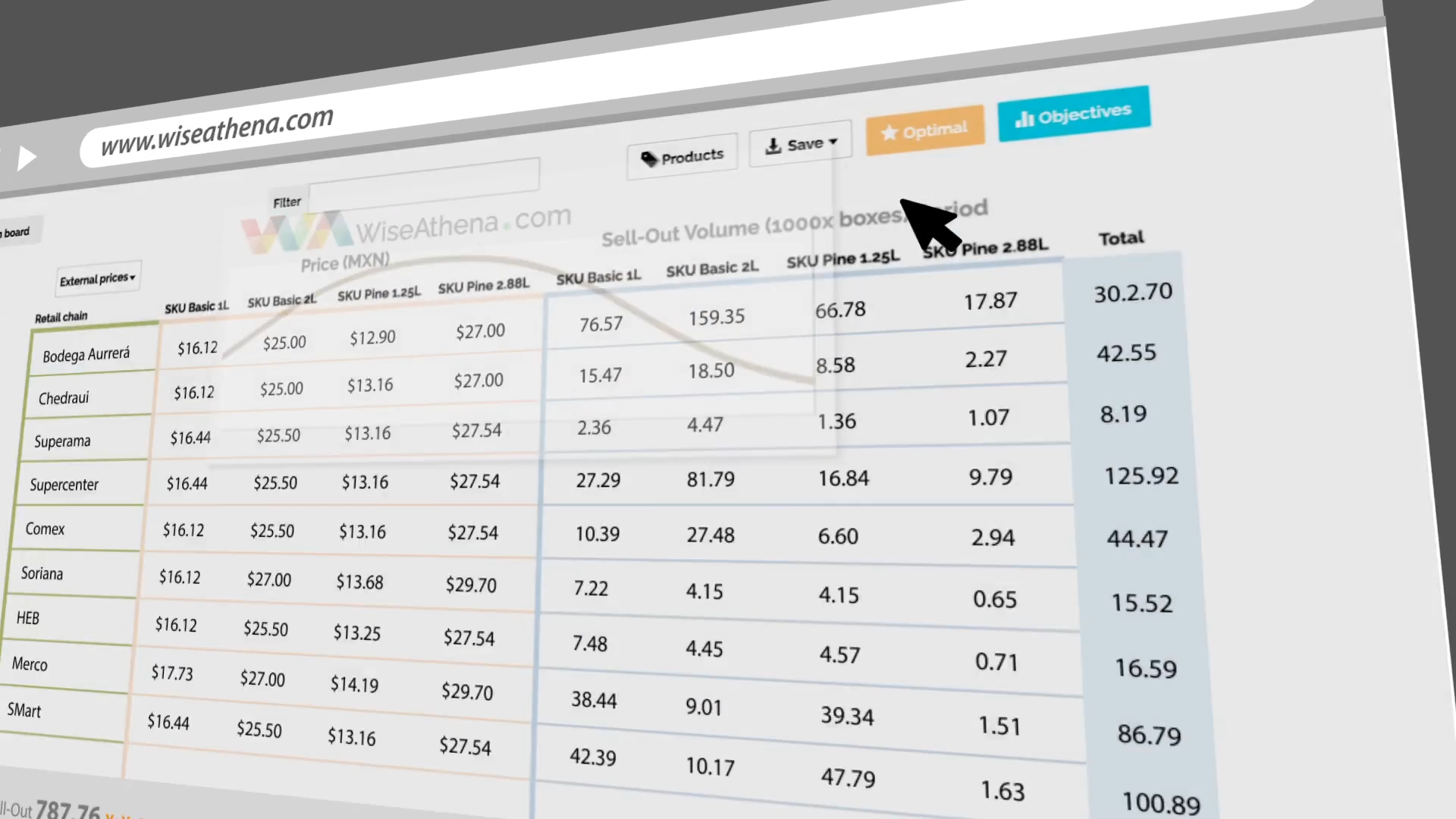Click volume SKU Pine 1.25L column header
This screenshot has width=1456, height=819.
pyautogui.click(x=843, y=259)
